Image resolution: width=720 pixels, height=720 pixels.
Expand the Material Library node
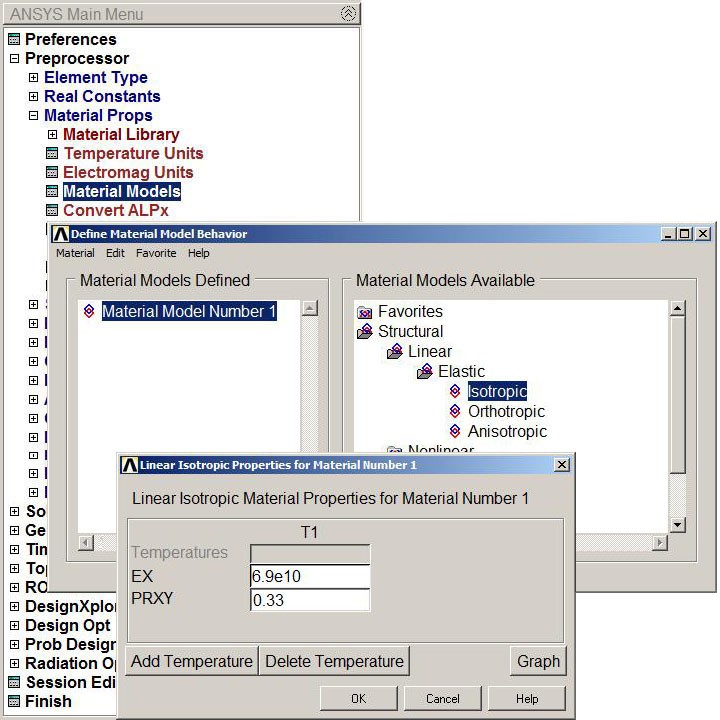[52, 135]
